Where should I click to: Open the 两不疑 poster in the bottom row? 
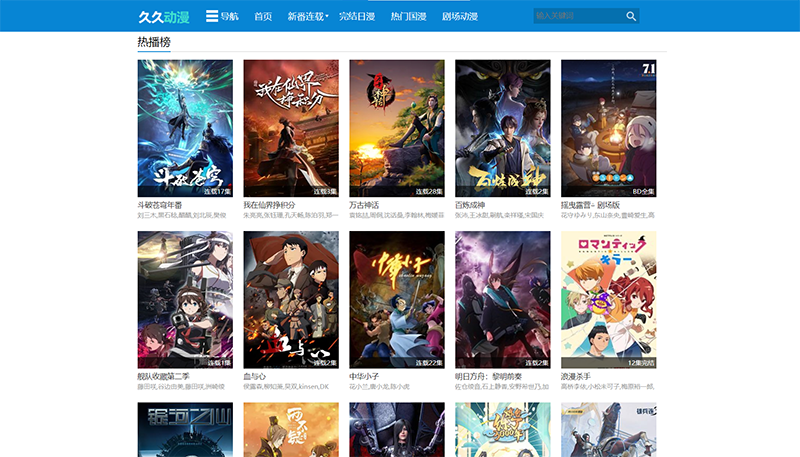click(291, 429)
